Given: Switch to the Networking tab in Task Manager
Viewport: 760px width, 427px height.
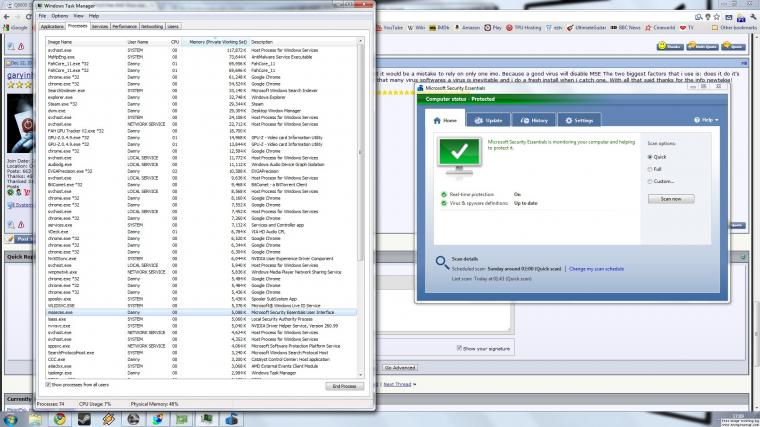Looking at the screenshot, I should pyautogui.click(x=152, y=27).
